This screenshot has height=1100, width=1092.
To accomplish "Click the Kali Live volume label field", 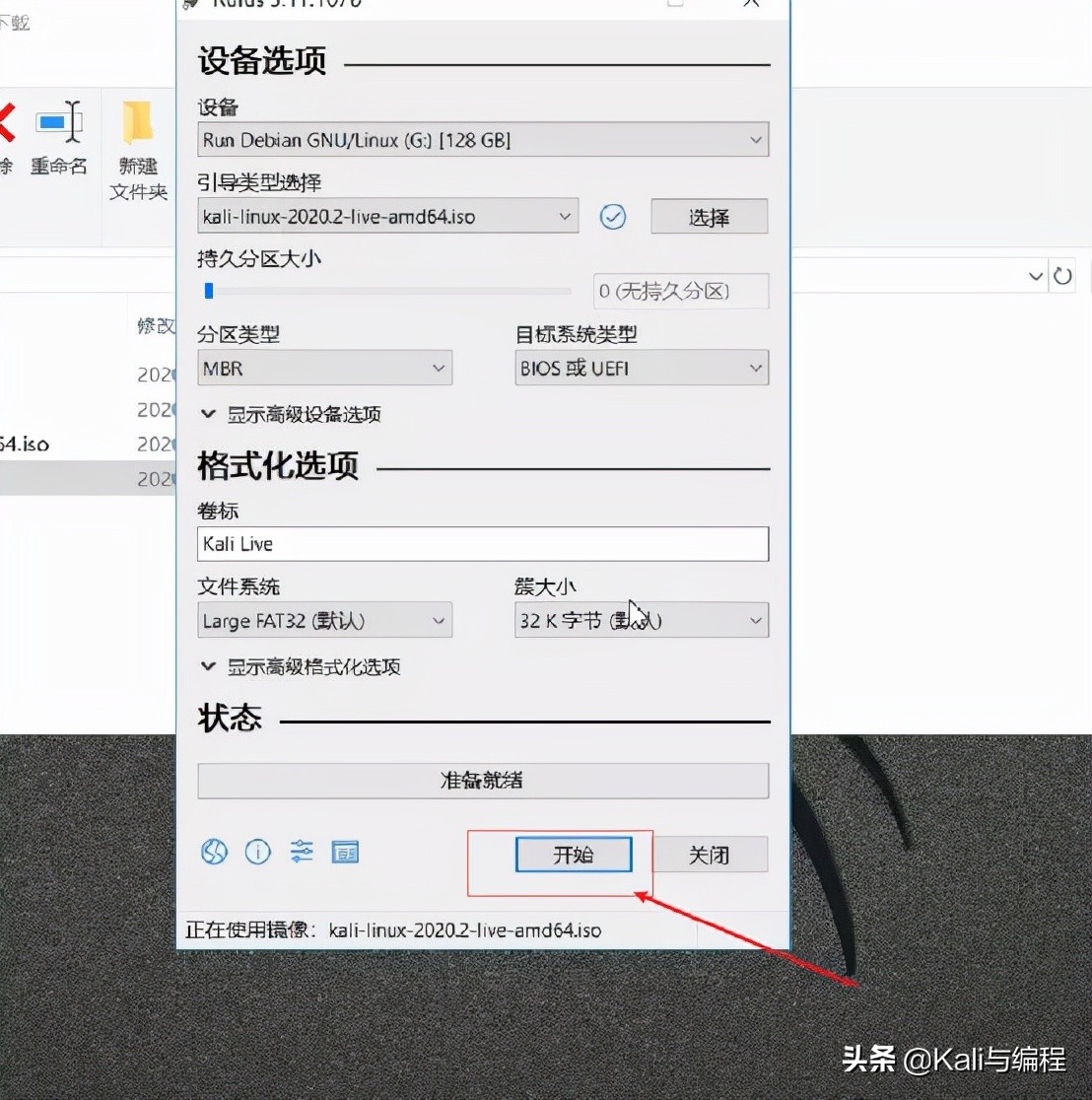I will pyautogui.click(x=482, y=544).
